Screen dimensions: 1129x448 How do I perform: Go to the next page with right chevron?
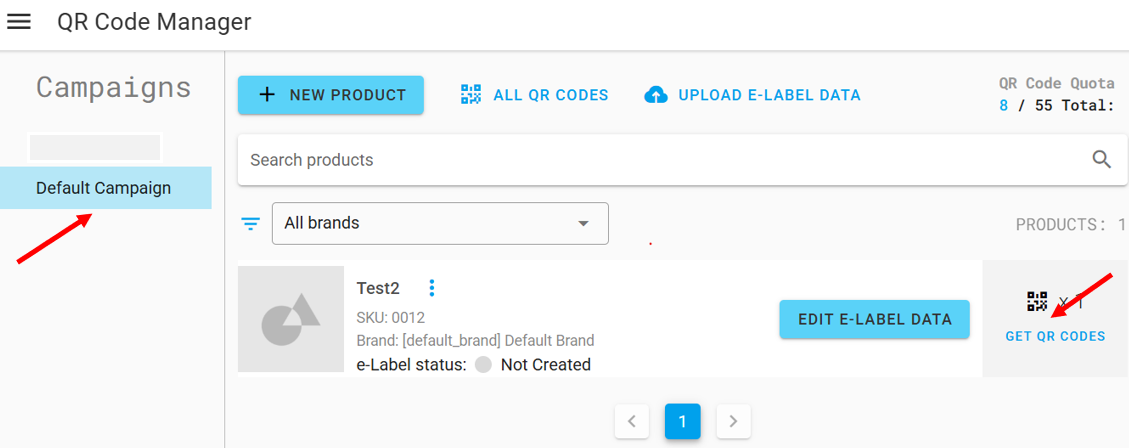pos(733,422)
